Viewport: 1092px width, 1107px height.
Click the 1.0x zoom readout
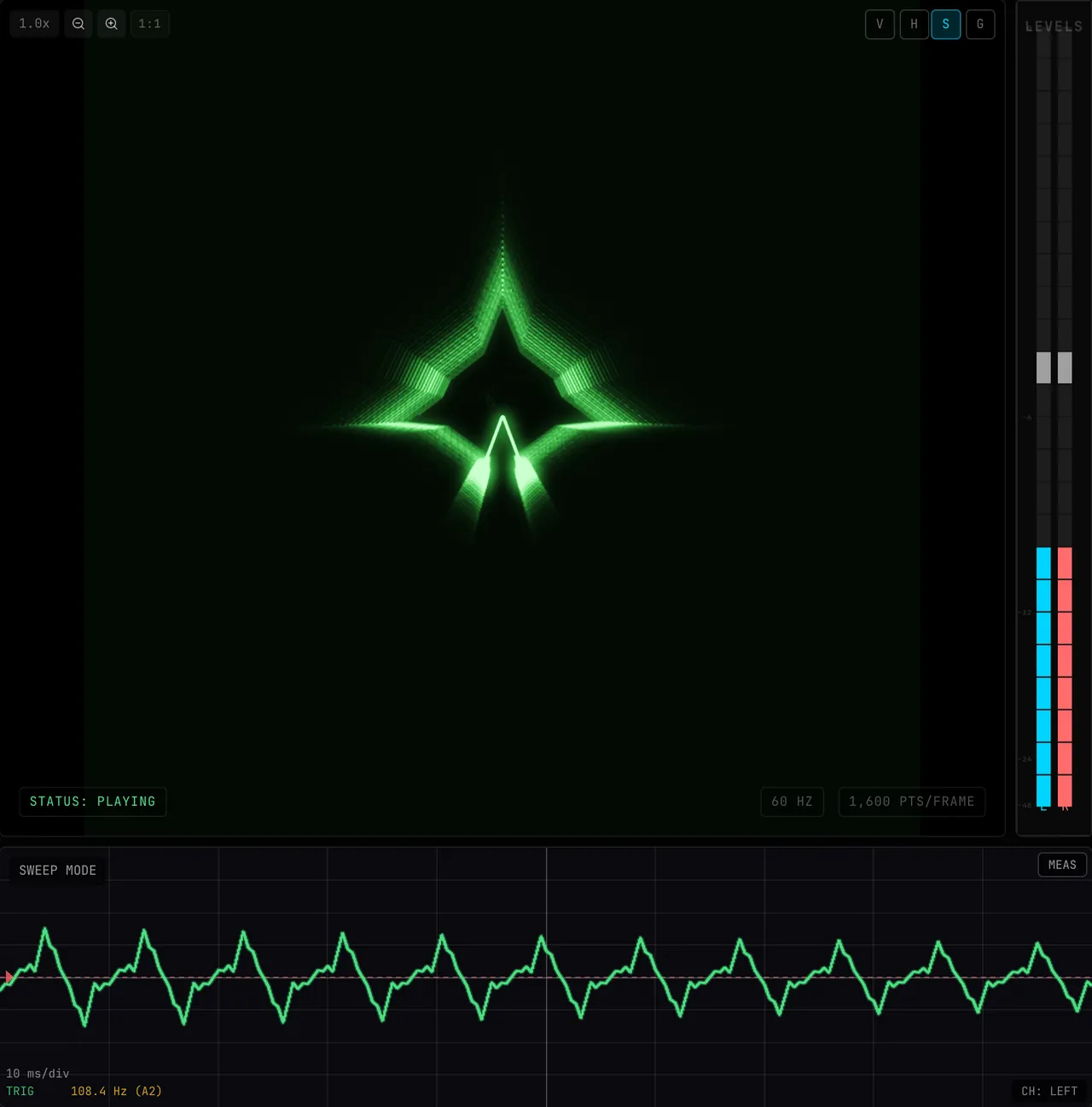pos(34,24)
